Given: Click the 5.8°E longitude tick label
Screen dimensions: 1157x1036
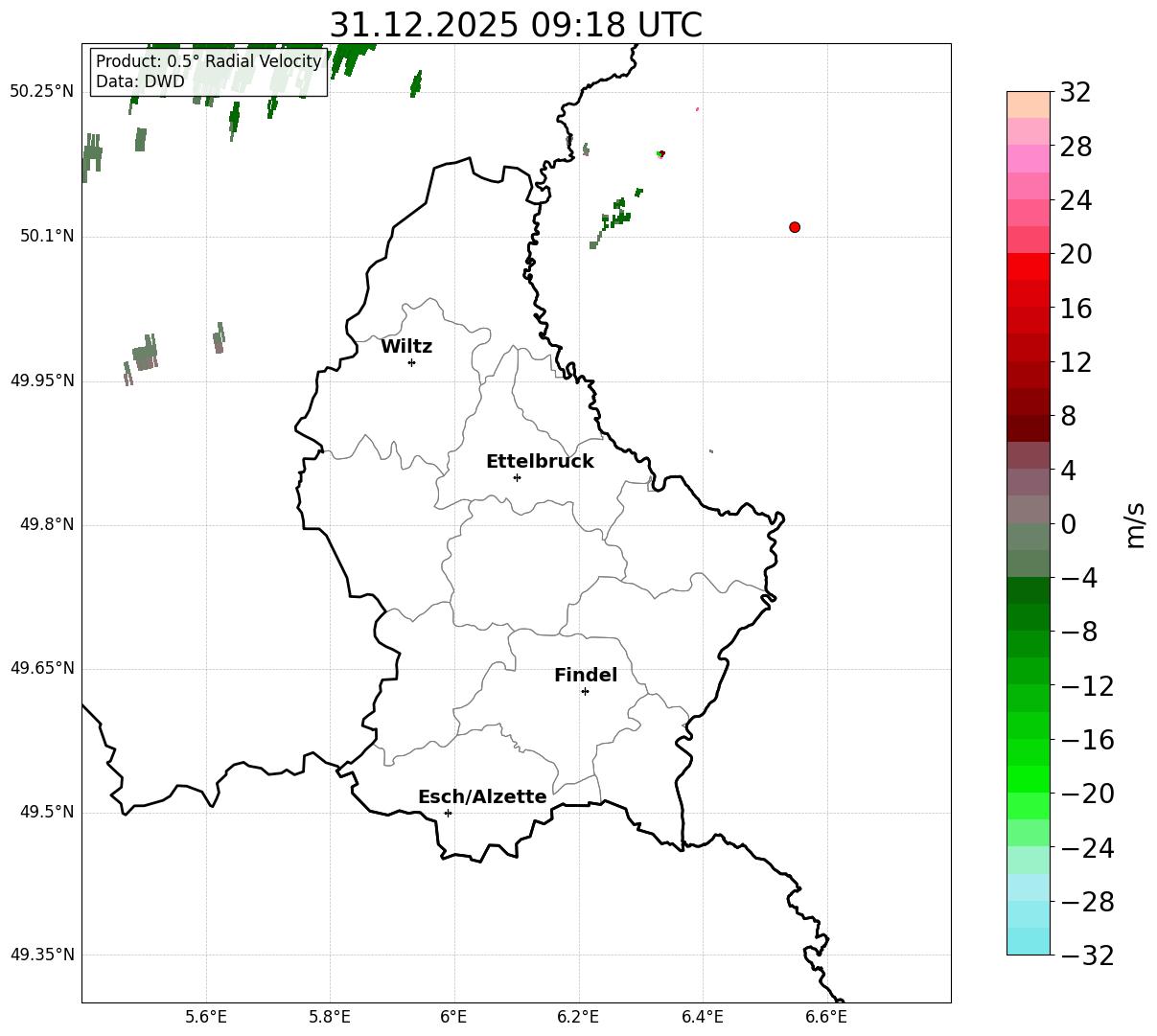Looking at the screenshot, I should point(330,1017).
